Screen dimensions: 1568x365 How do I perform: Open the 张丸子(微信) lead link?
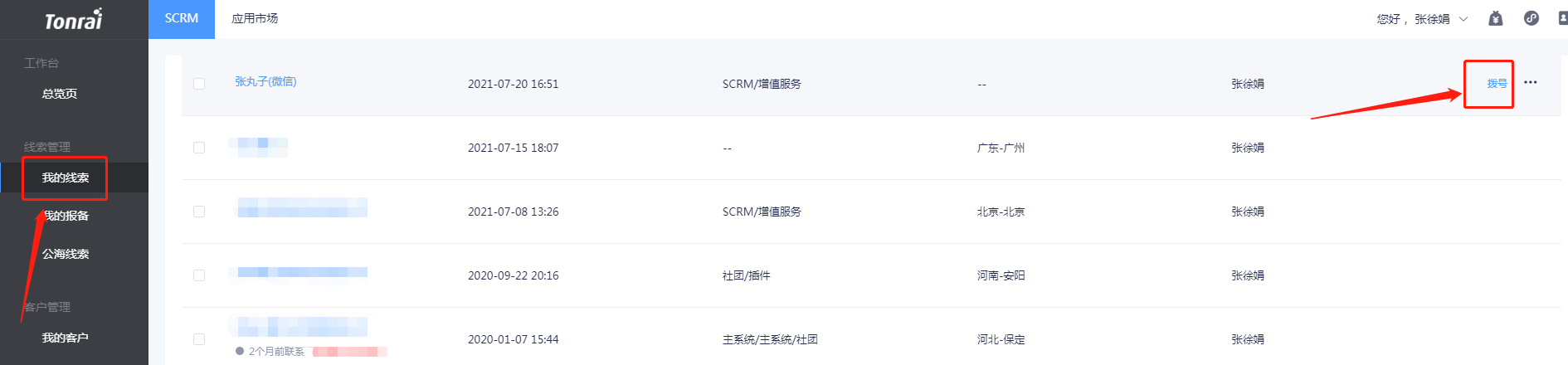(265, 81)
